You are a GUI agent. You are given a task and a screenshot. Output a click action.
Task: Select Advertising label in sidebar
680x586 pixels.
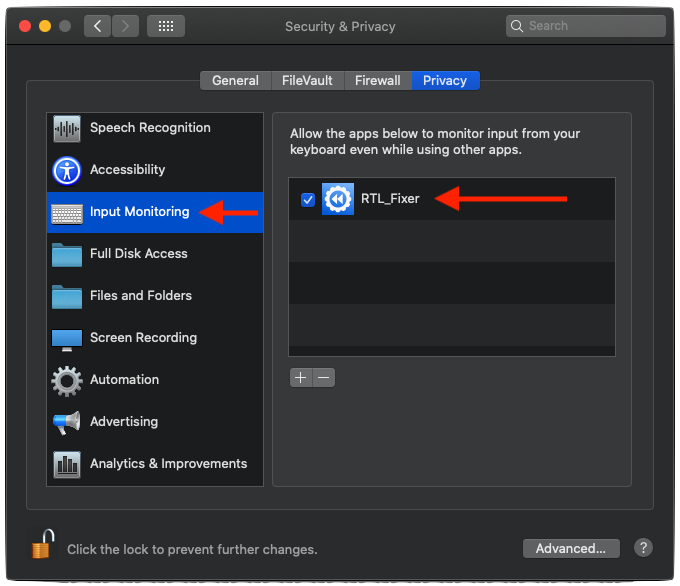pos(124,422)
